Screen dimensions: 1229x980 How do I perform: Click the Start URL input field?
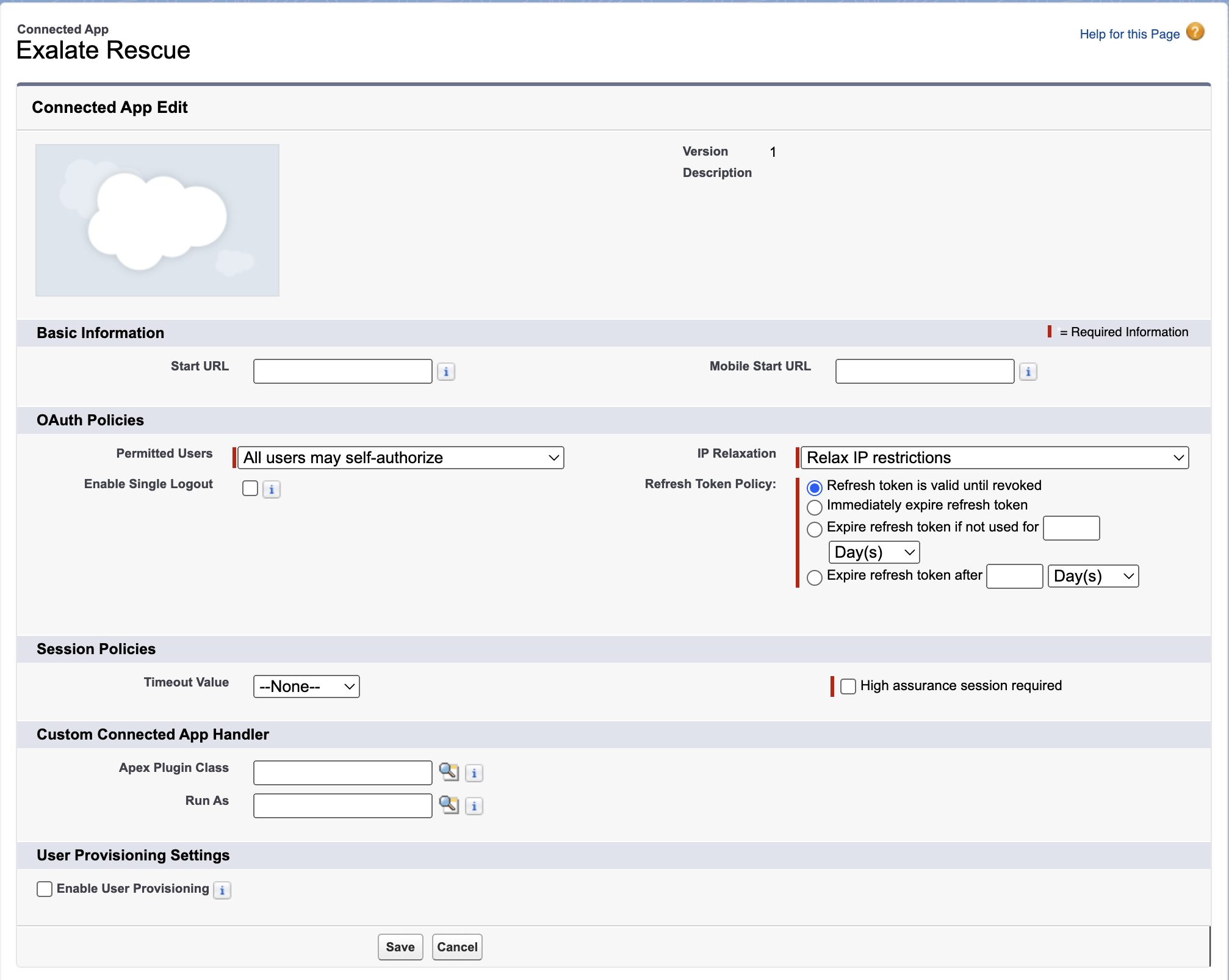pos(343,372)
